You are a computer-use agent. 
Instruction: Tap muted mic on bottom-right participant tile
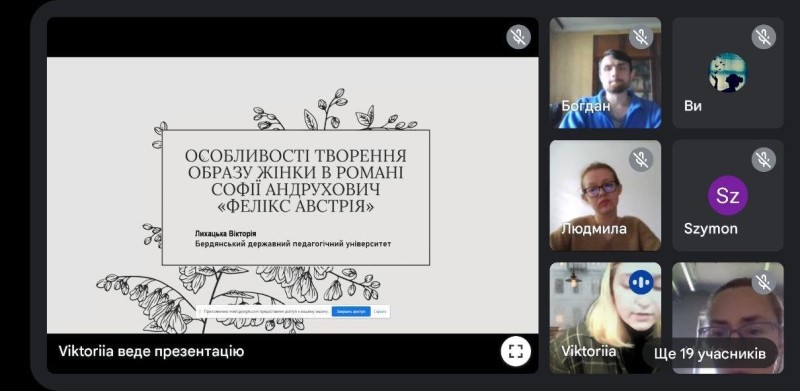tap(763, 282)
